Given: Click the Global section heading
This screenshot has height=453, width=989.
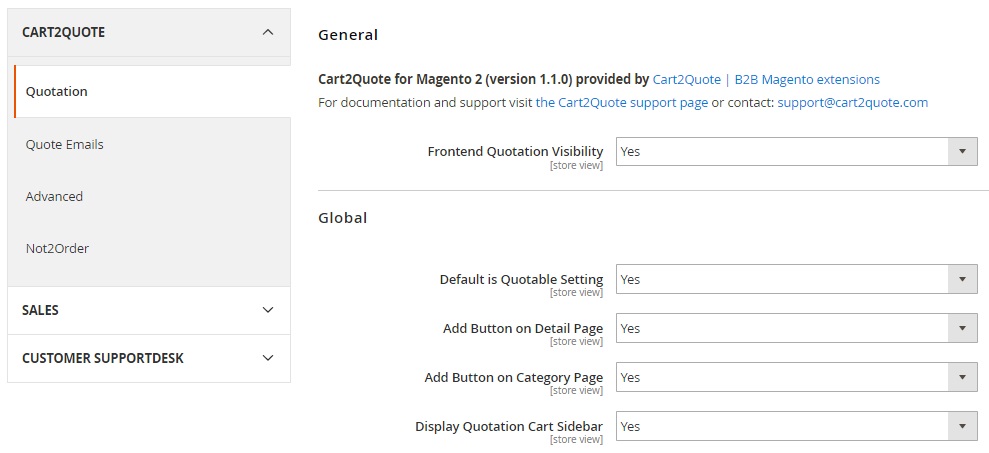Looking at the screenshot, I should pos(343,217).
